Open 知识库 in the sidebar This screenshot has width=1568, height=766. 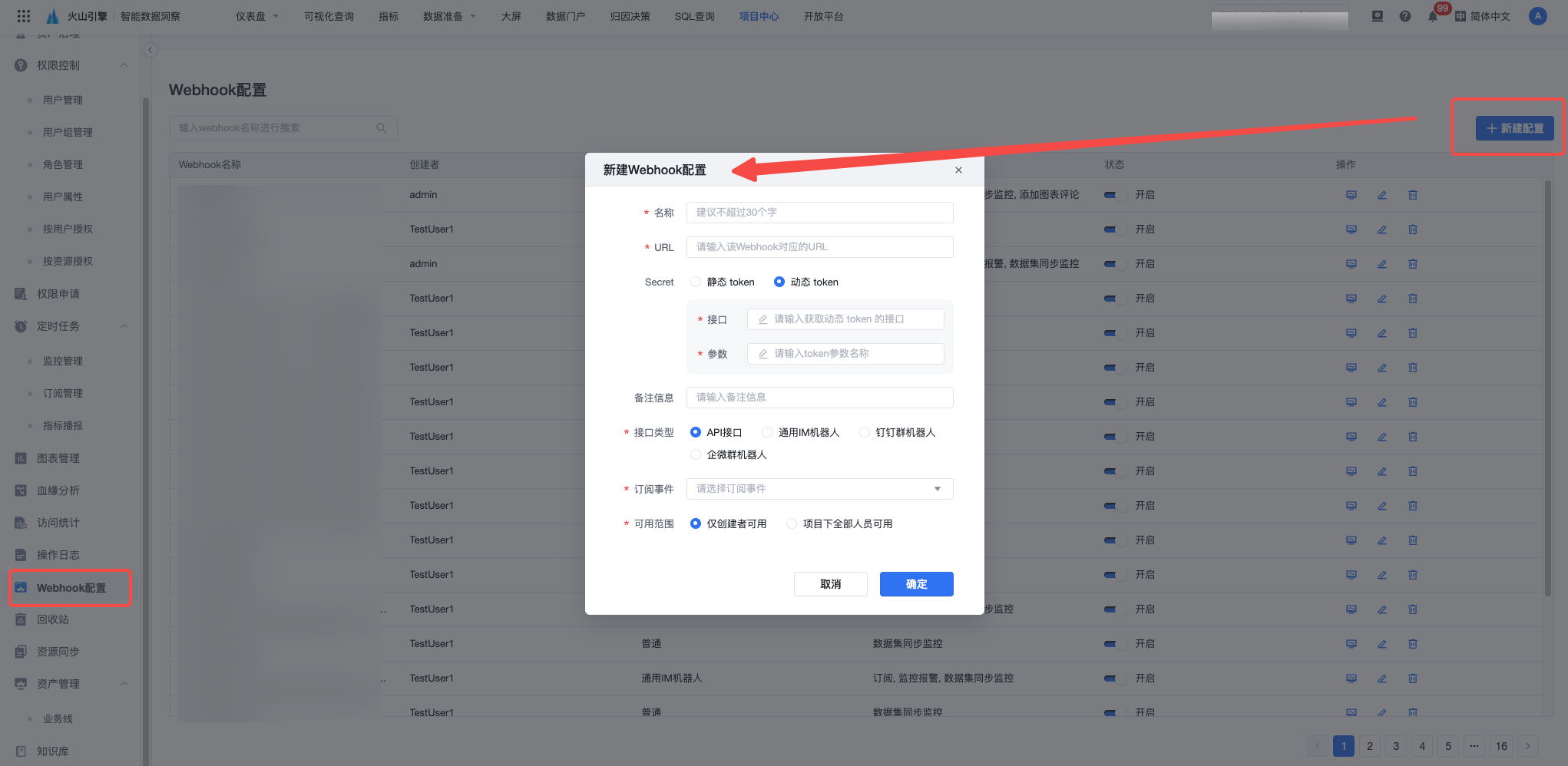53,751
